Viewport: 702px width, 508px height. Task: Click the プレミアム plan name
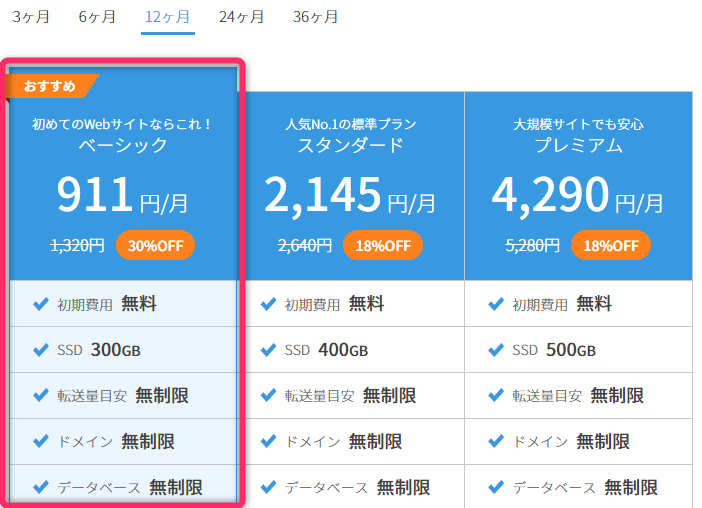(x=578, y=145)
